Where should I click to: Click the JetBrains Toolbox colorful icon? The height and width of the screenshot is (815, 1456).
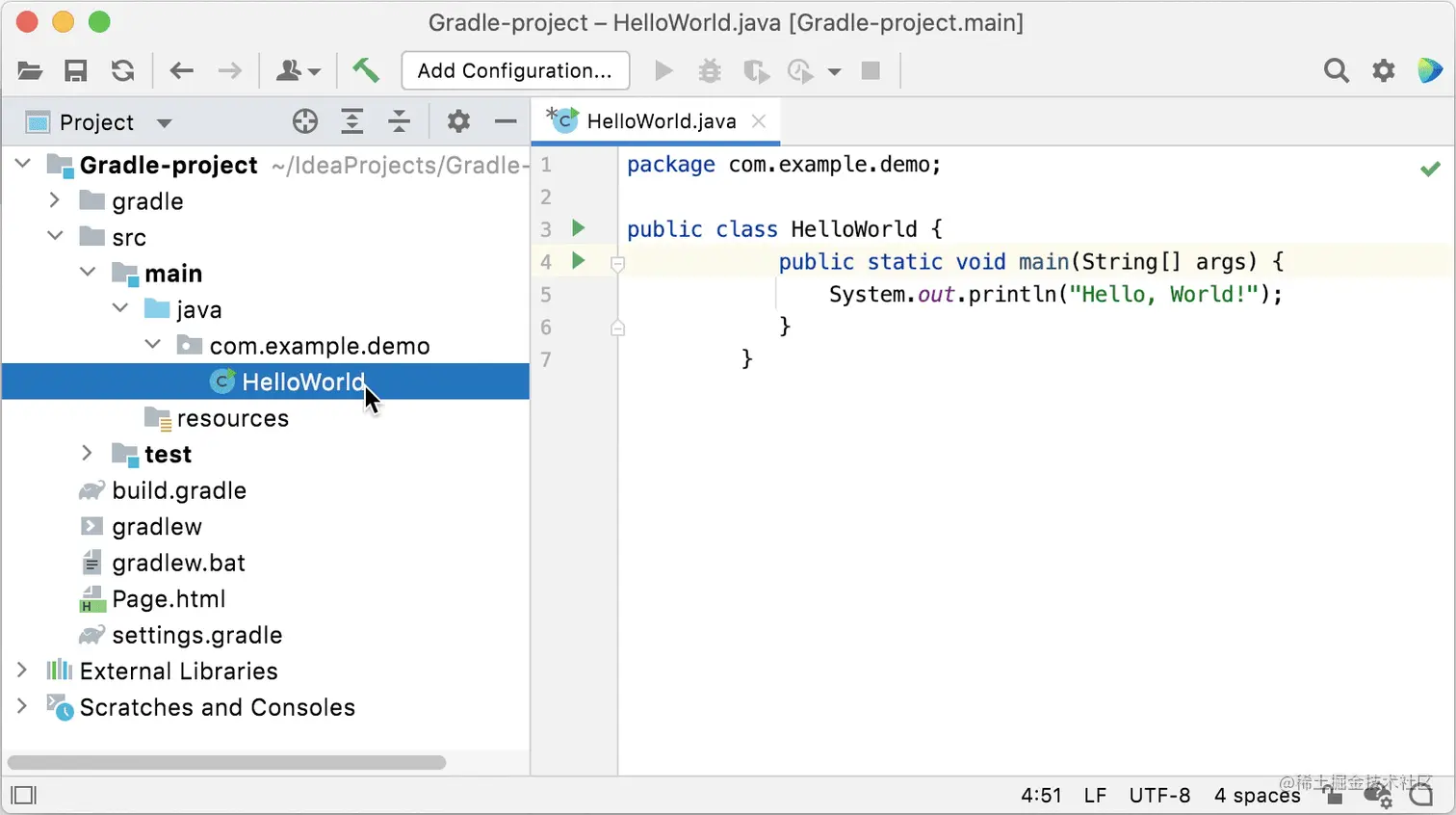pos(1430,70)
